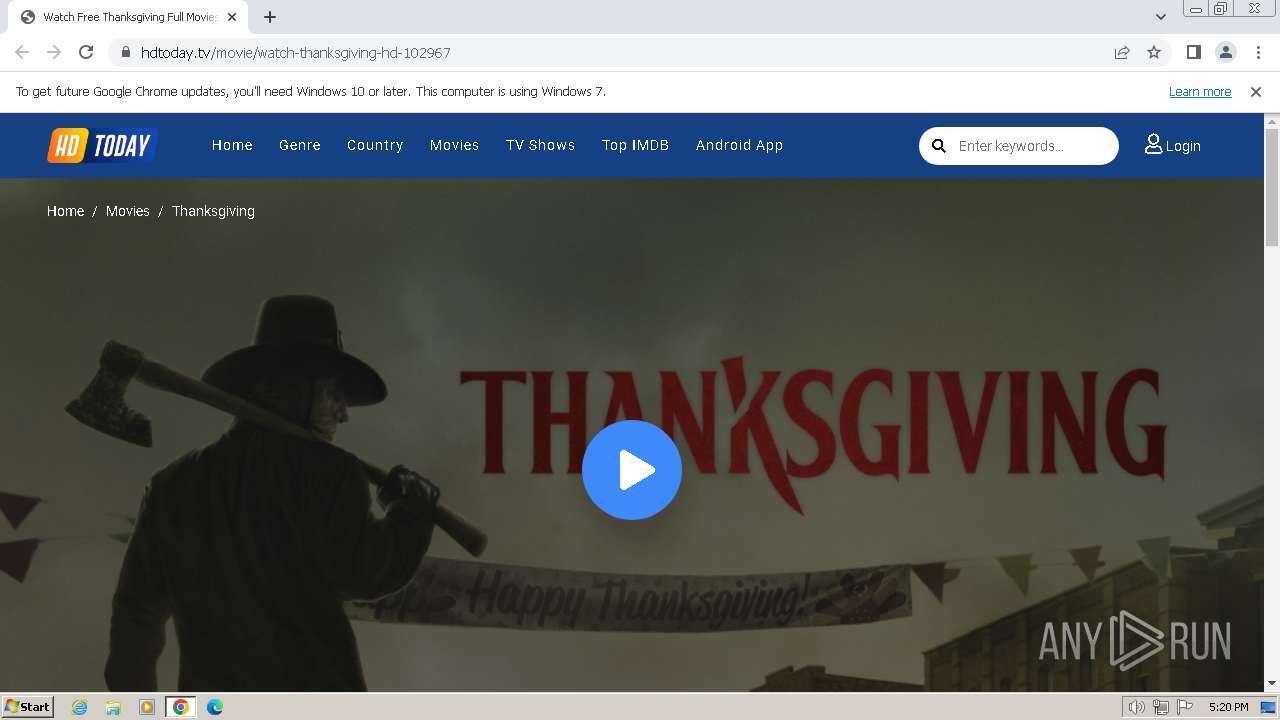Launch Microsoft Edge from taskbar

pyautogui.click(x=215, y=707)
